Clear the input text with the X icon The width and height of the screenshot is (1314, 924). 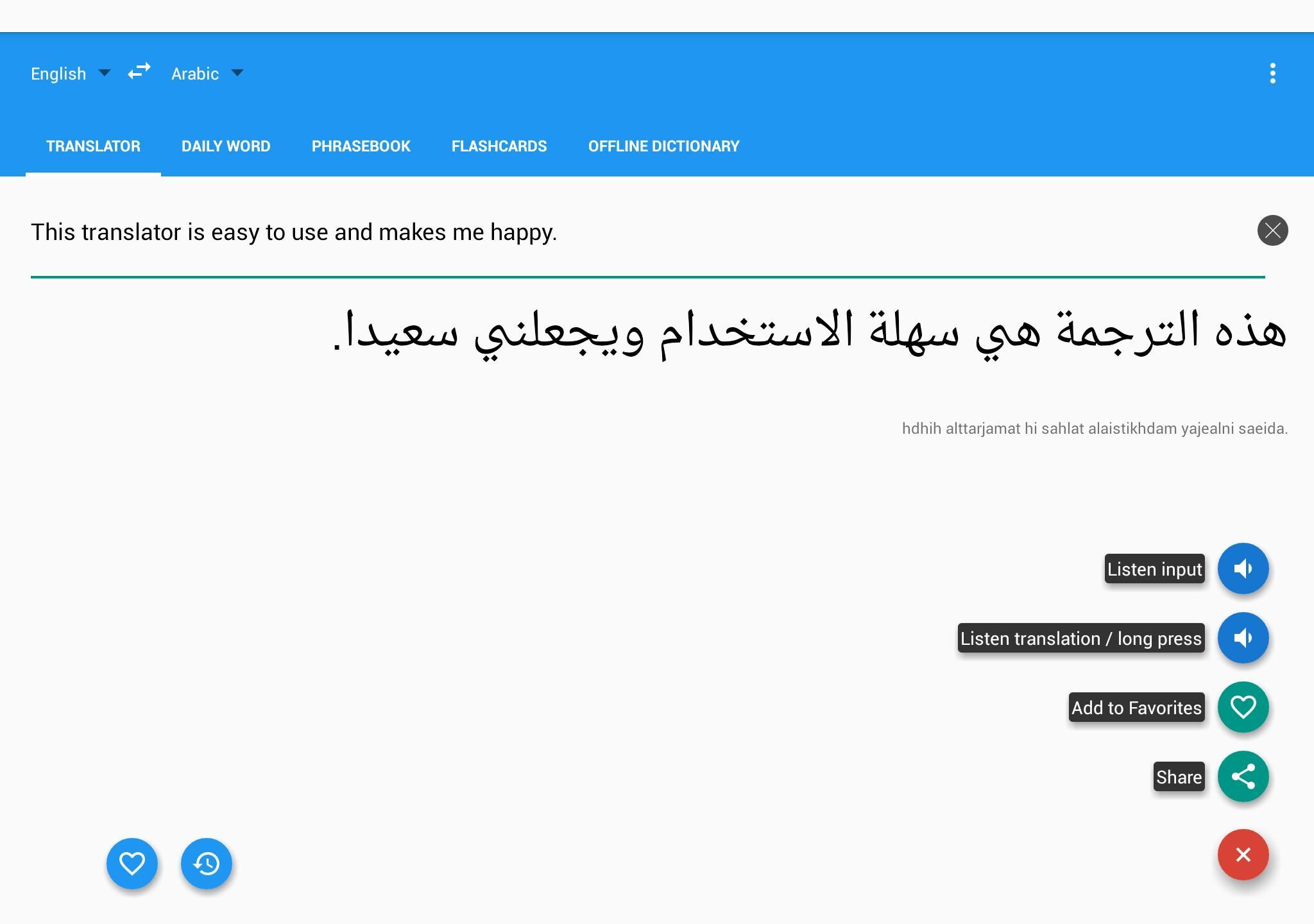pyautogui.click(x=1272, y=230)
